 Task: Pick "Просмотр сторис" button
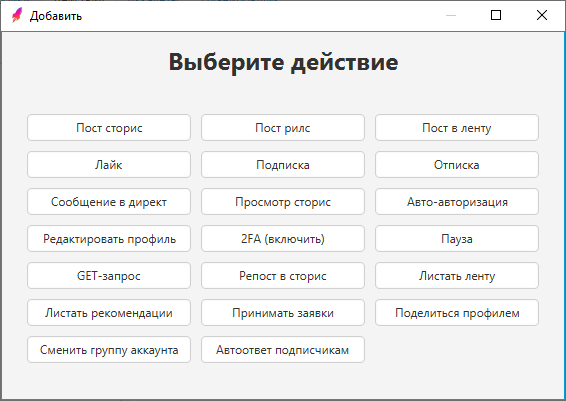[x=283, y=202]
